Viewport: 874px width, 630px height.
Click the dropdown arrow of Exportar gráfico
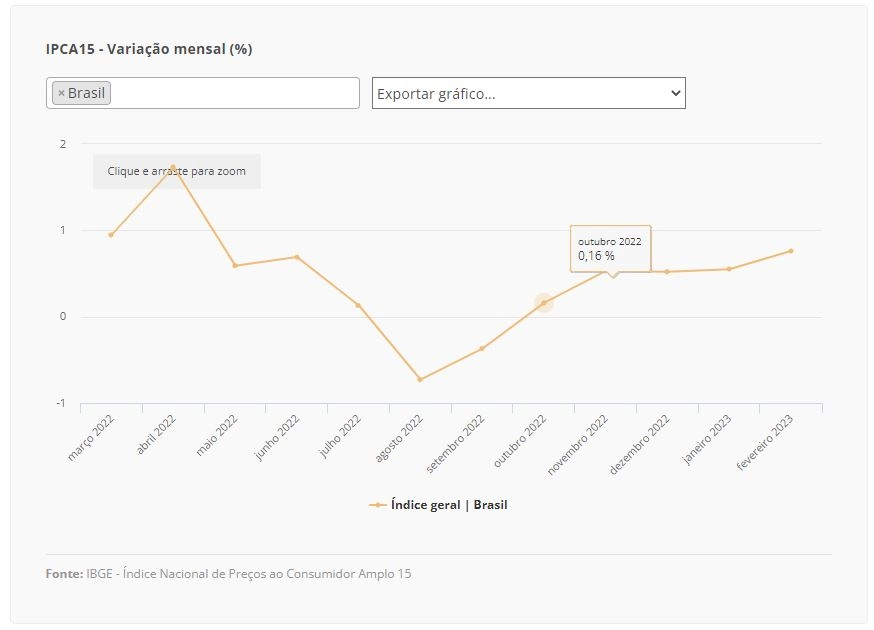(x=676, y=93)
